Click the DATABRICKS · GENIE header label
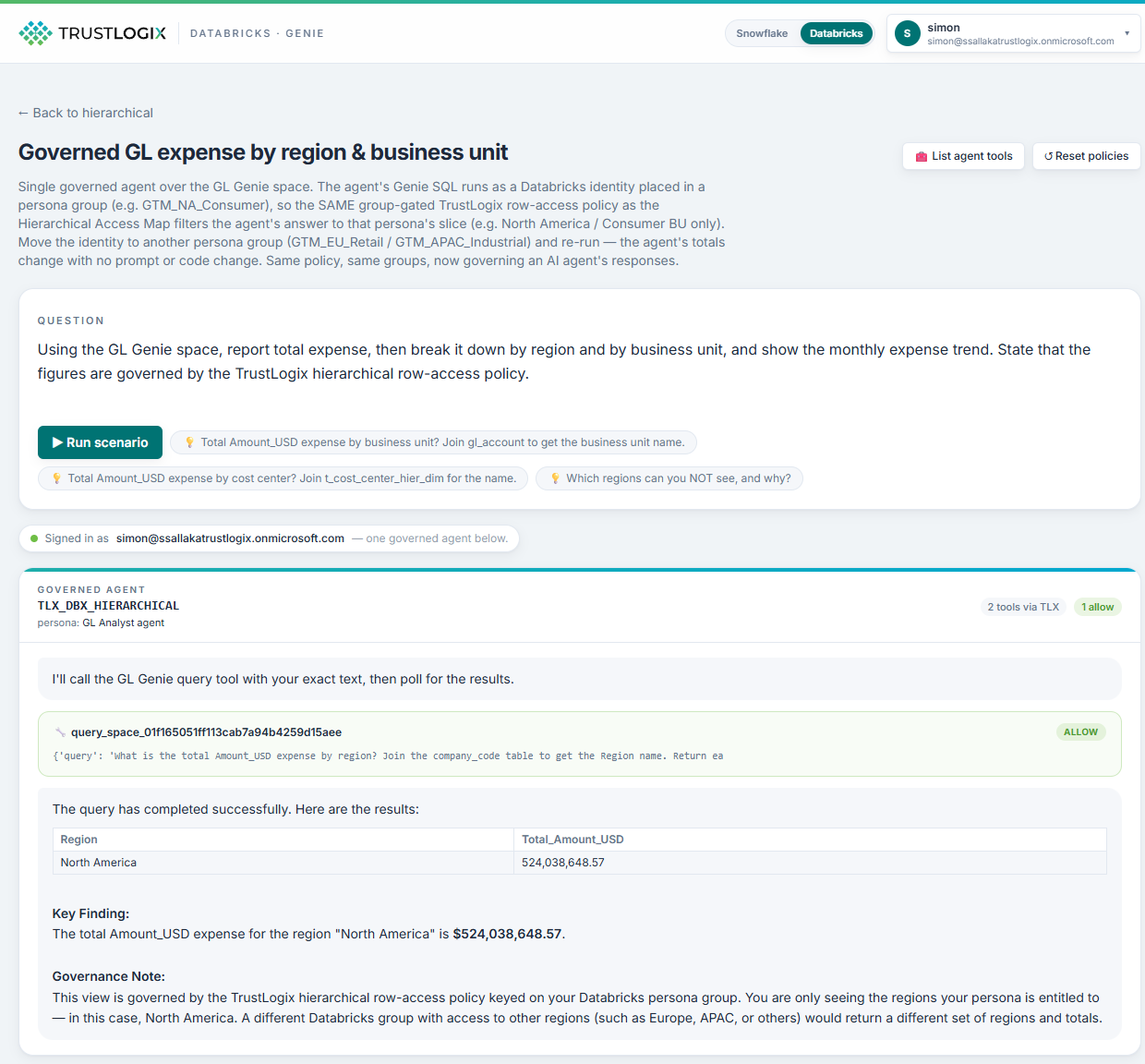This screenshot has height=1064, width=1145. point(257,33)
